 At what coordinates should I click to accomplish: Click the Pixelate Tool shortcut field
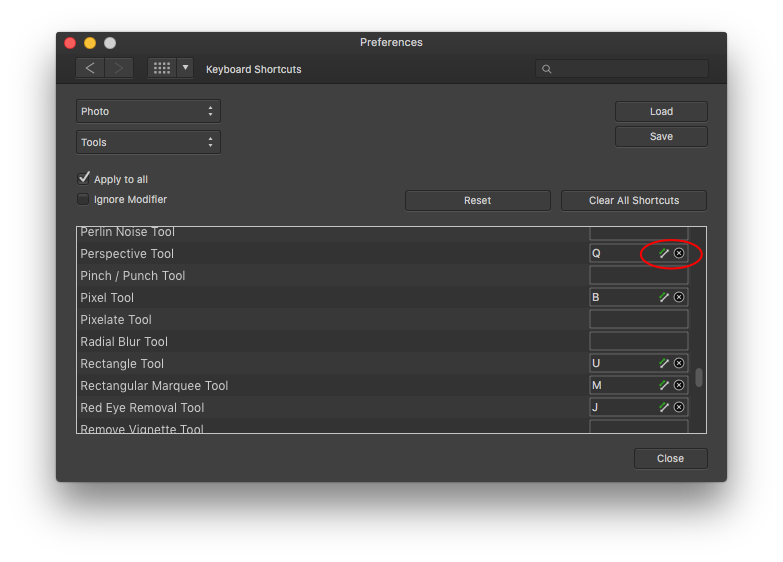pyautogui.click(x=639, y=319)
